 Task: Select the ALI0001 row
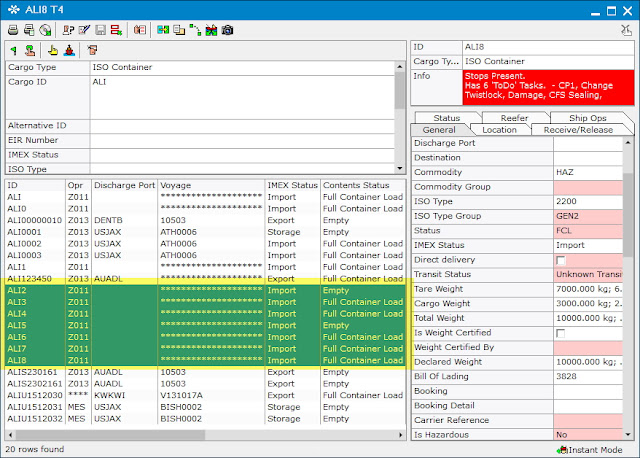205,232
